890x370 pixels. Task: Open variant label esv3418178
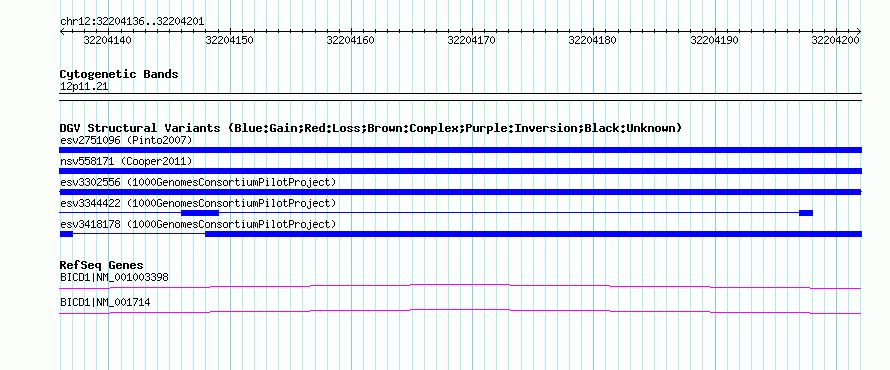[x=198, y=224]
